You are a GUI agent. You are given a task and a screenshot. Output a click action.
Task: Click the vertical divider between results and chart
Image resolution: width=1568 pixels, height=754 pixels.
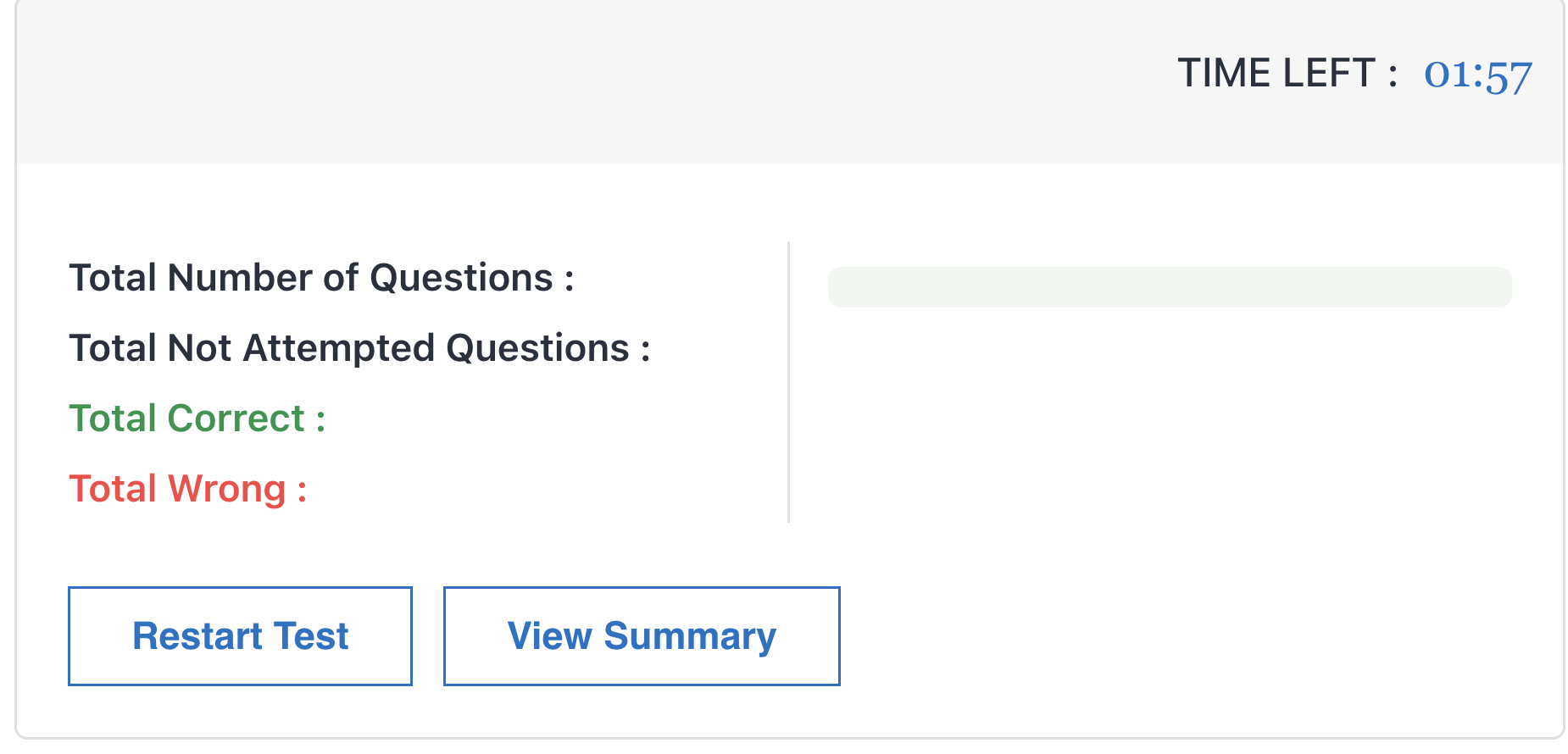[789, 381]
